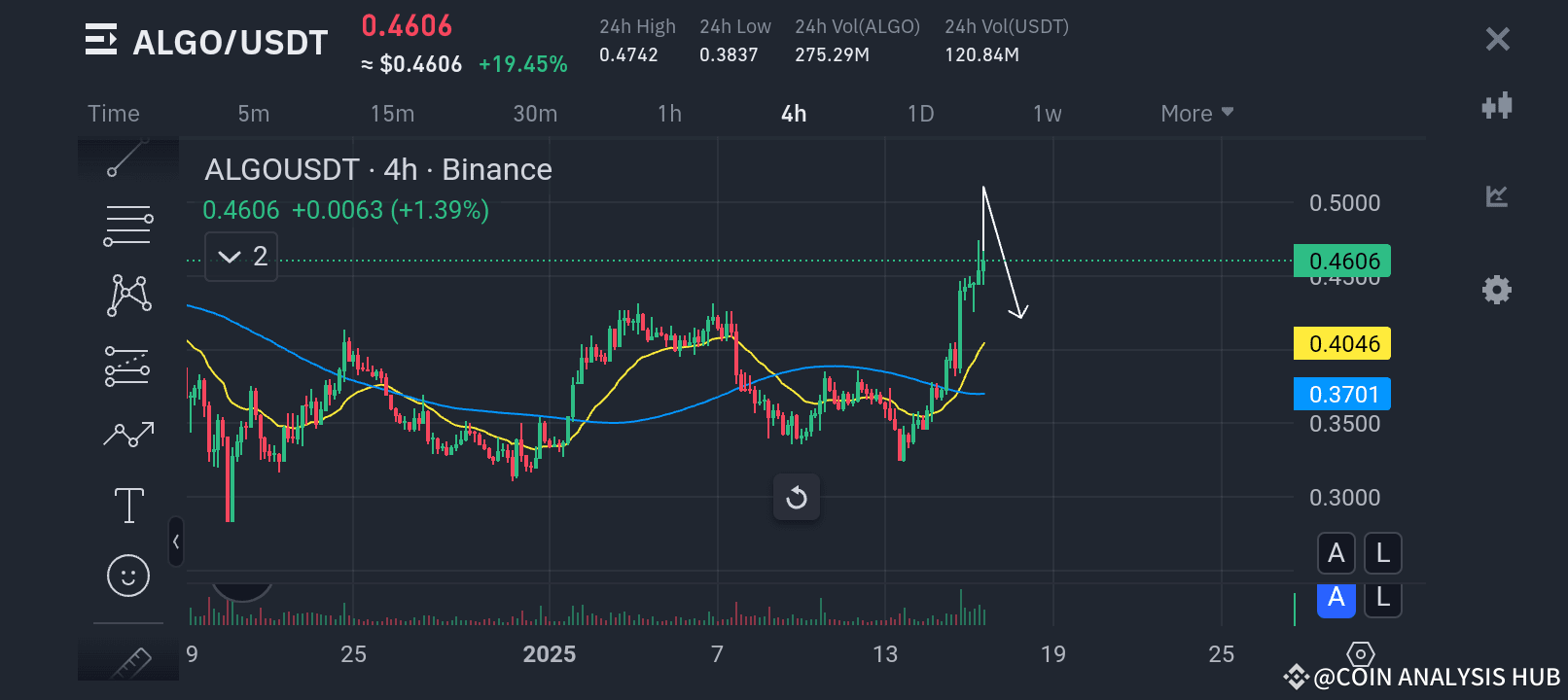Collapse the drawing toolbar handle
This screenshot has width=1568, height=700.
click(x=175, y=542)
